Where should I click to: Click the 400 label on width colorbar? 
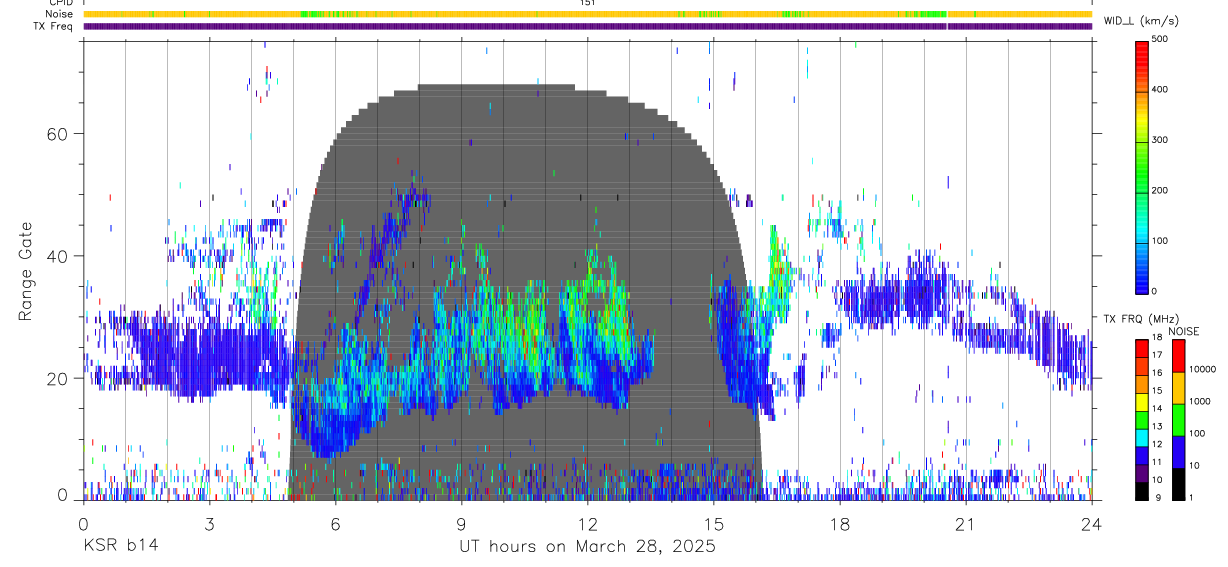pyautogui.click(x=1160, y=90)
